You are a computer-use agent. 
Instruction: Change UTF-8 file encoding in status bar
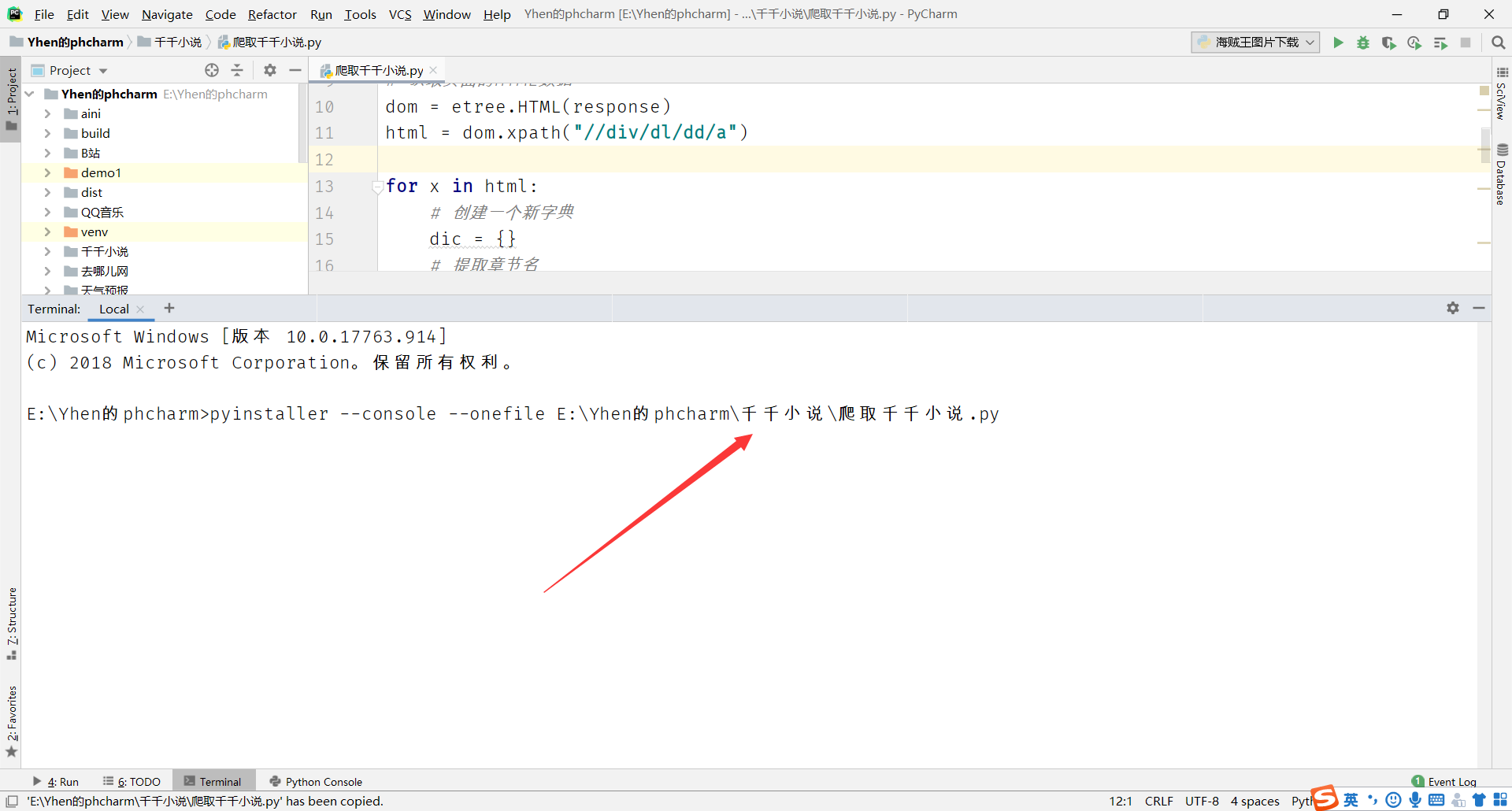pyautogui.click(x=1202, y=801)
